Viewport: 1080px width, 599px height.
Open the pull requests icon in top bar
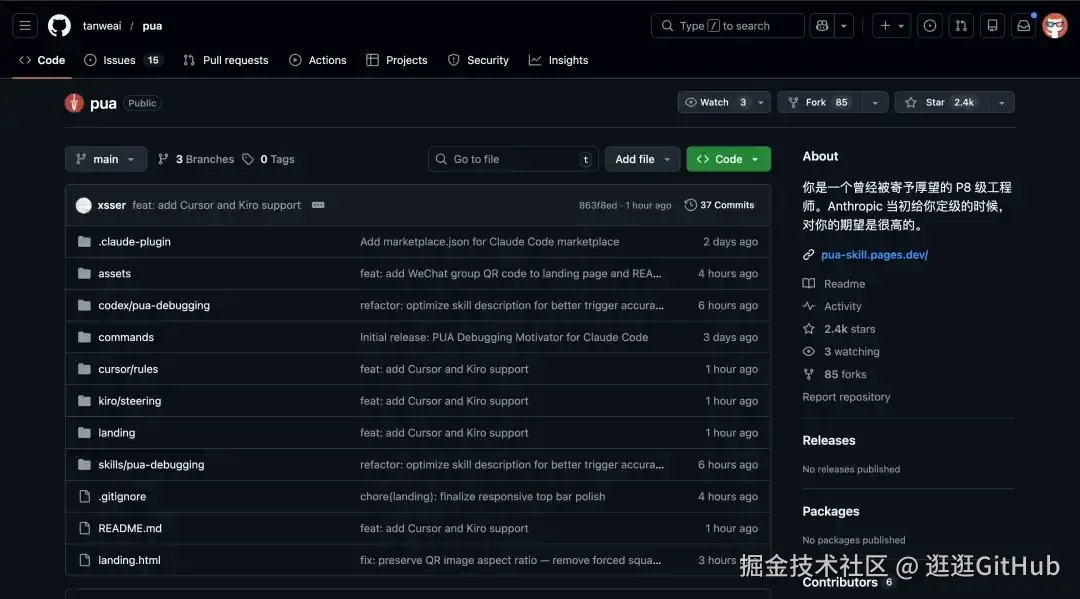click(x=961, y=26)
